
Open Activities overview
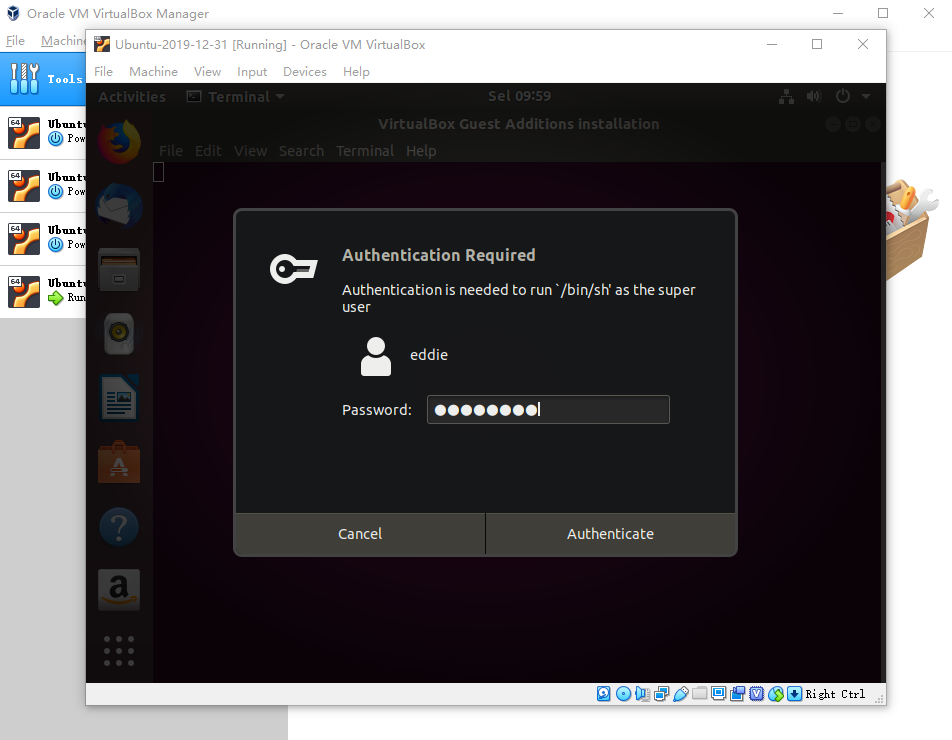point(132,97)
